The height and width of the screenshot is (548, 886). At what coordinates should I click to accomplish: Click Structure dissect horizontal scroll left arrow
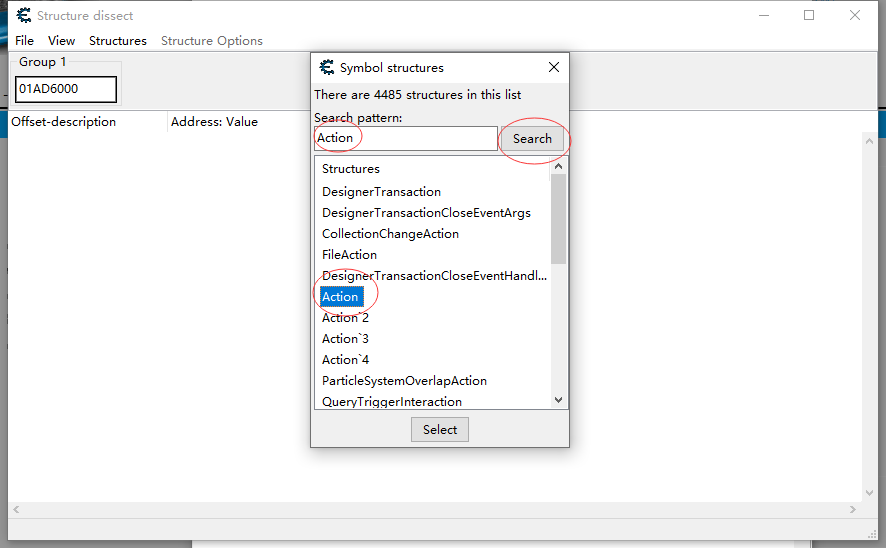16,510
